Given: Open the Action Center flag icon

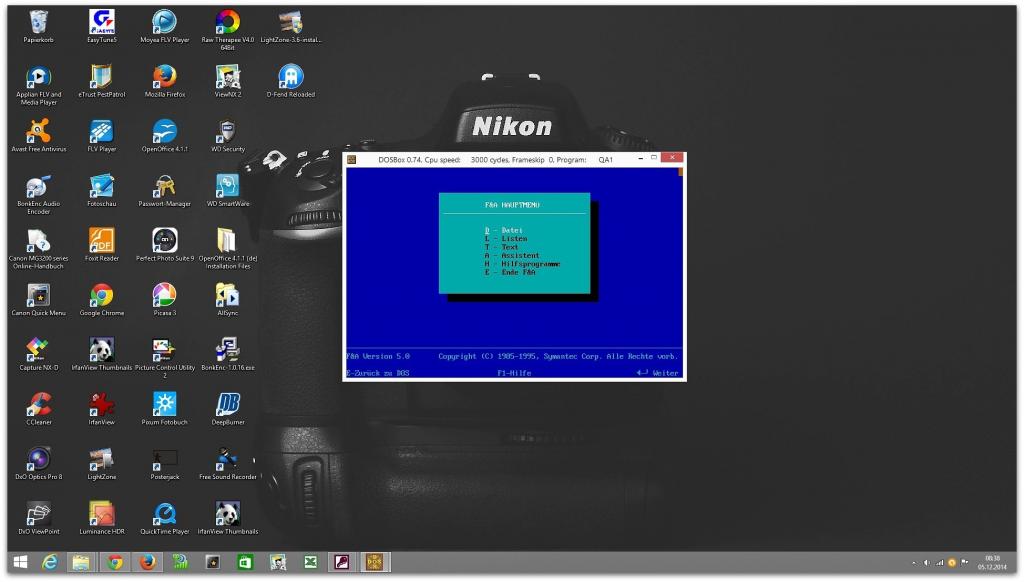Looking at the screenshot, I should [965, 562].
